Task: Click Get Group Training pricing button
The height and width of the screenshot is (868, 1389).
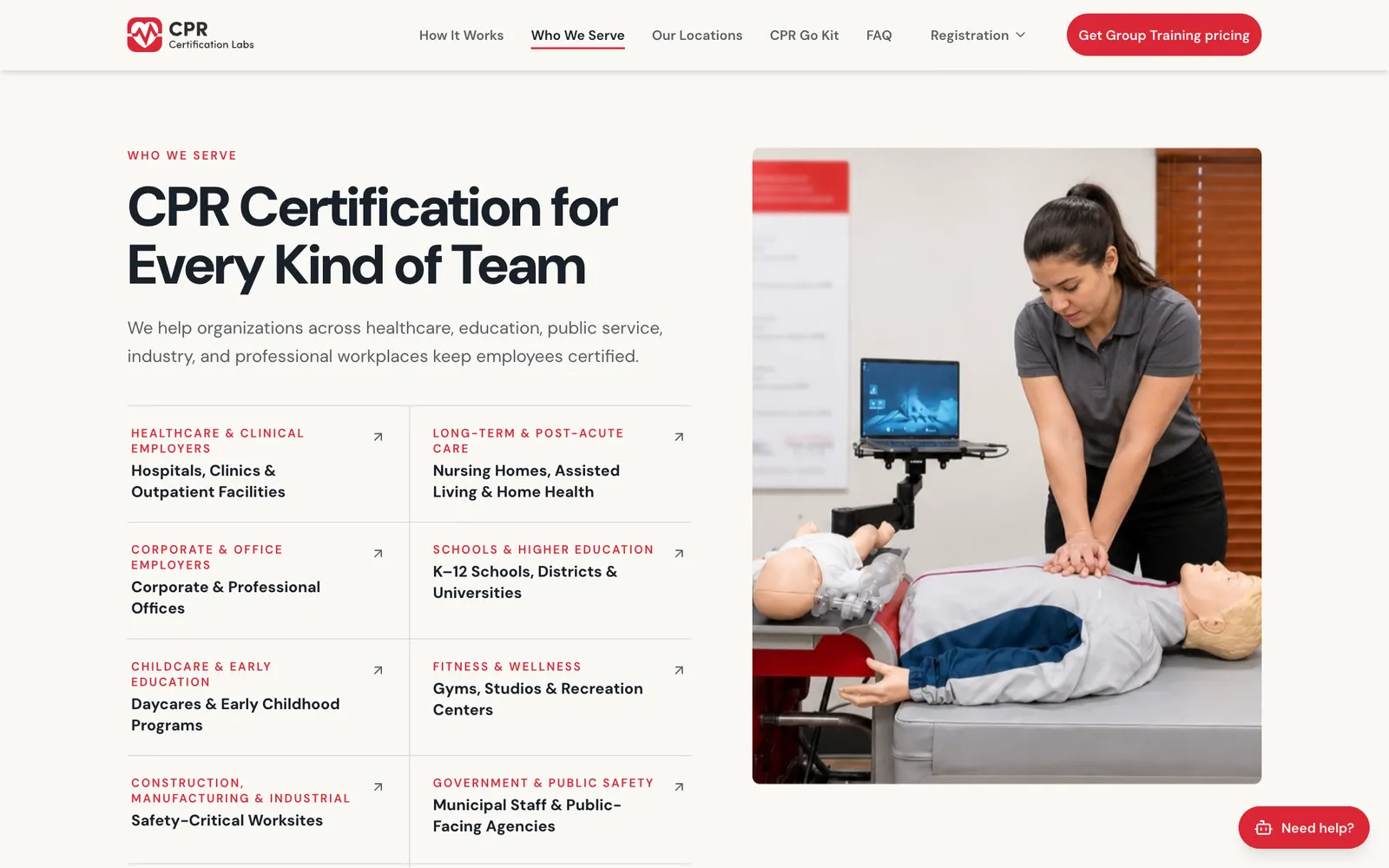Action: (1163, 35)
